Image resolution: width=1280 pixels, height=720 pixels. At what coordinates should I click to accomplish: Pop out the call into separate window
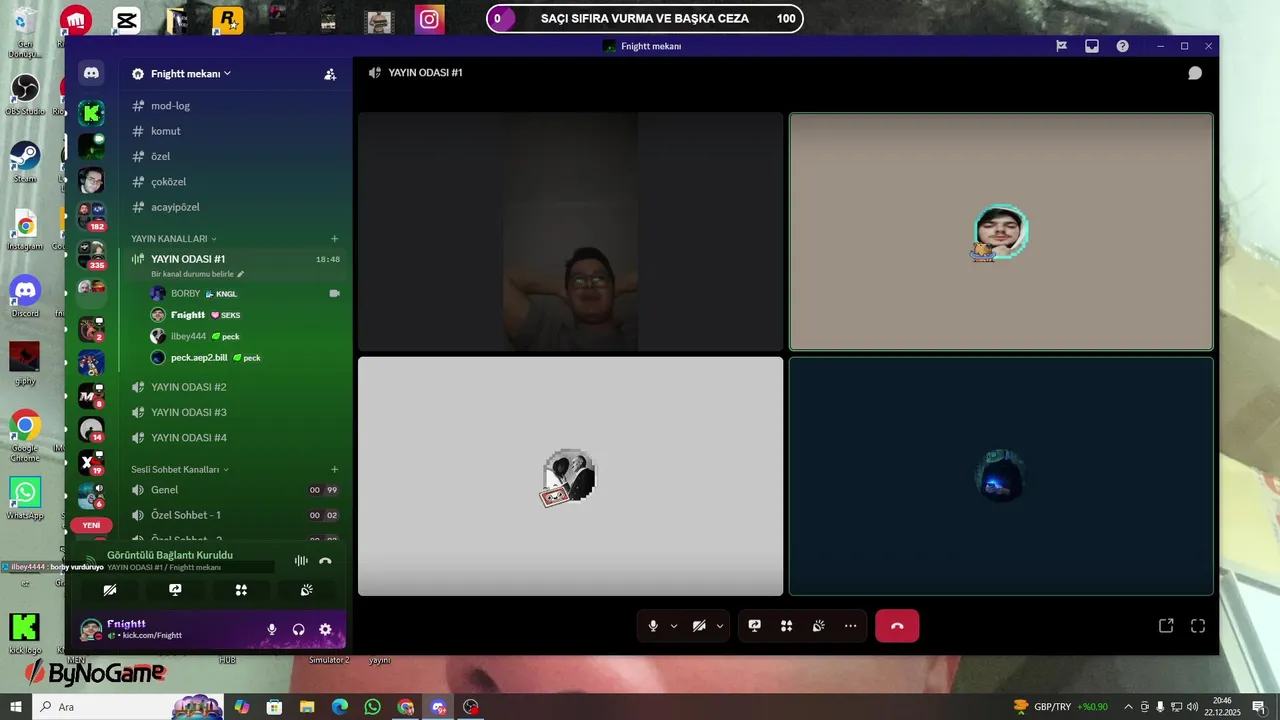tap(1166, 626)
